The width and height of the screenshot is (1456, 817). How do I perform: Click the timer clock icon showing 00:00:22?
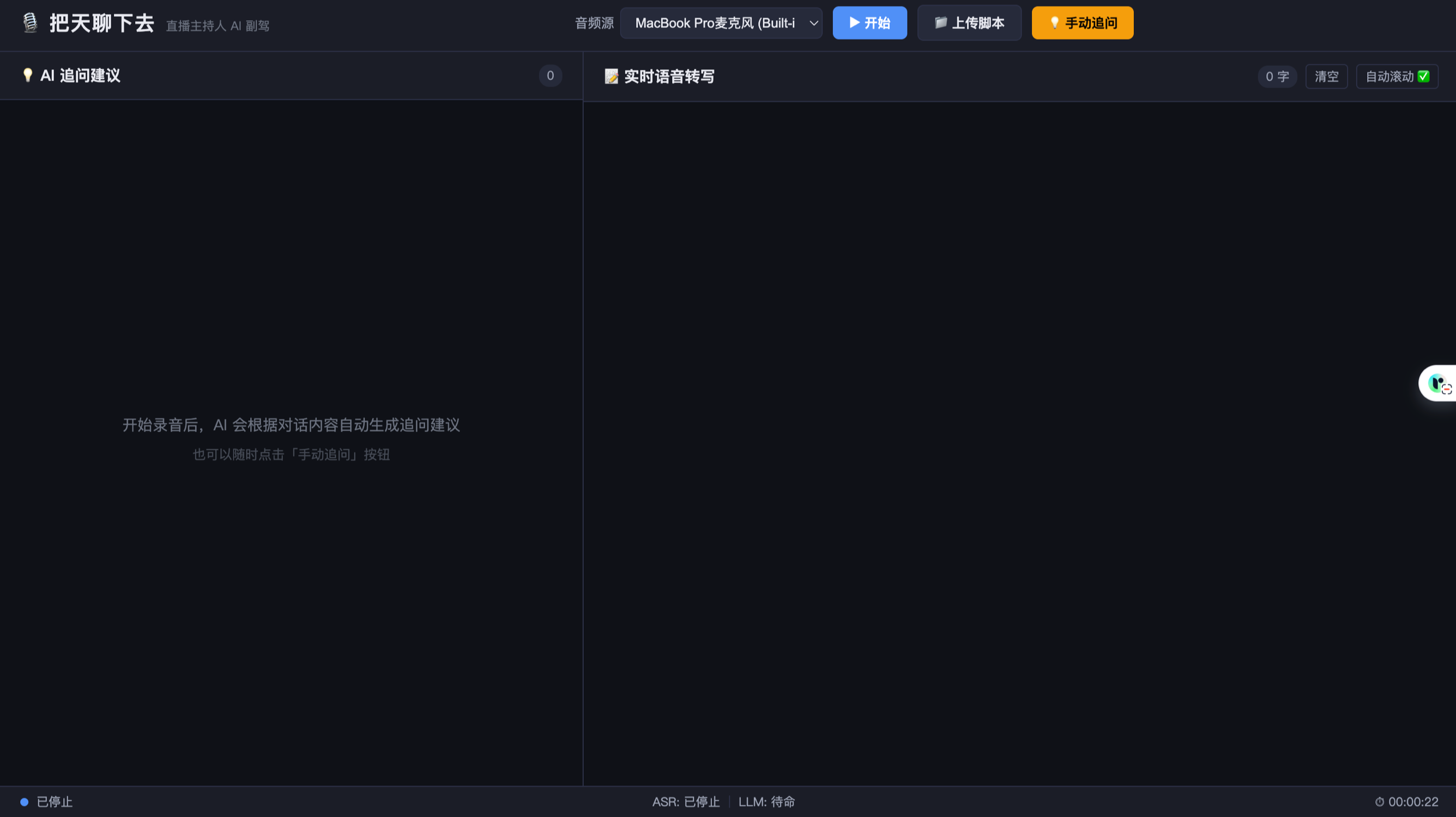click(x=1379, y=802)
